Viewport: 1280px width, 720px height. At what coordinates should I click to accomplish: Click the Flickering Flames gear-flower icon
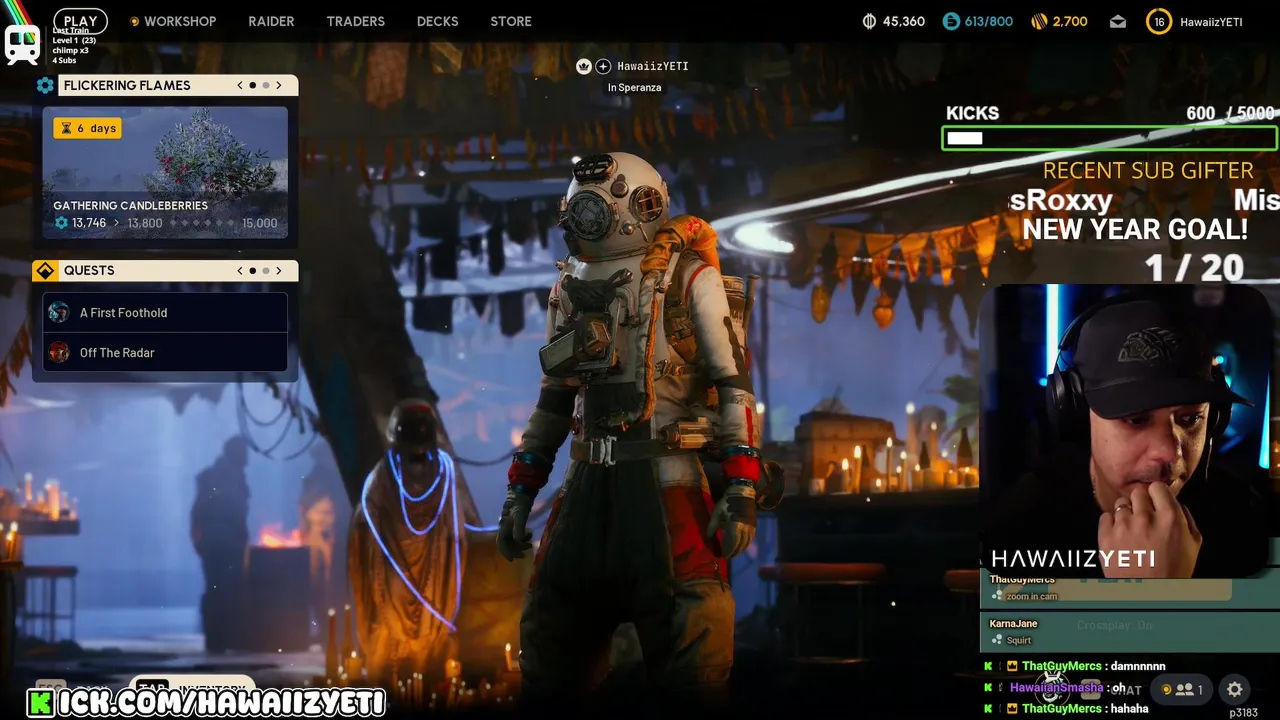click(x=45, y=85)
